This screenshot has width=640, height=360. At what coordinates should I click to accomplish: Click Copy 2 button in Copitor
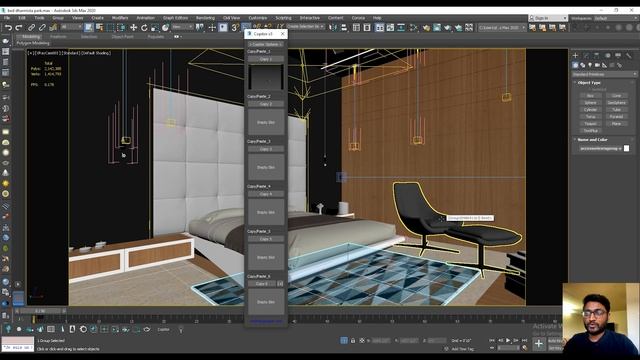tap(266, 104)
